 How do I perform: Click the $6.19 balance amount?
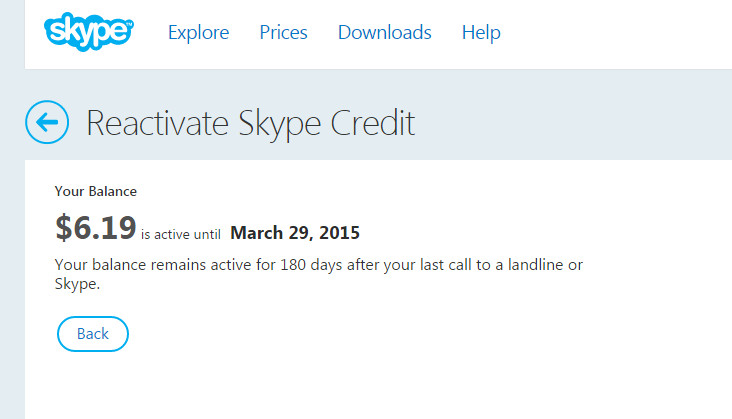pyautogui.click(x=96, y=229)
